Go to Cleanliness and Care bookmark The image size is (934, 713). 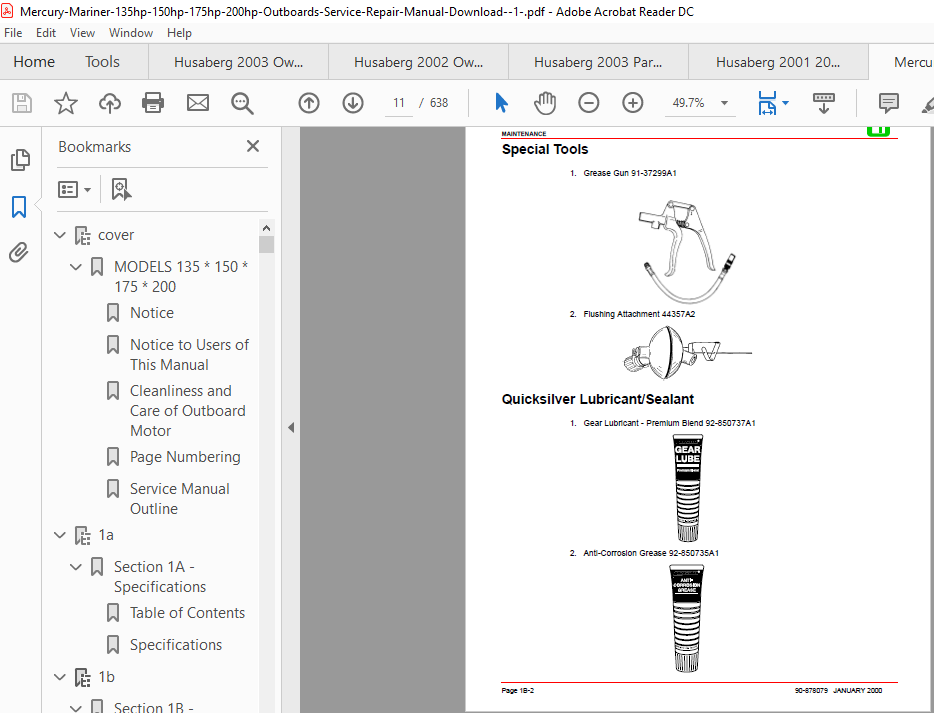point(188,410)
